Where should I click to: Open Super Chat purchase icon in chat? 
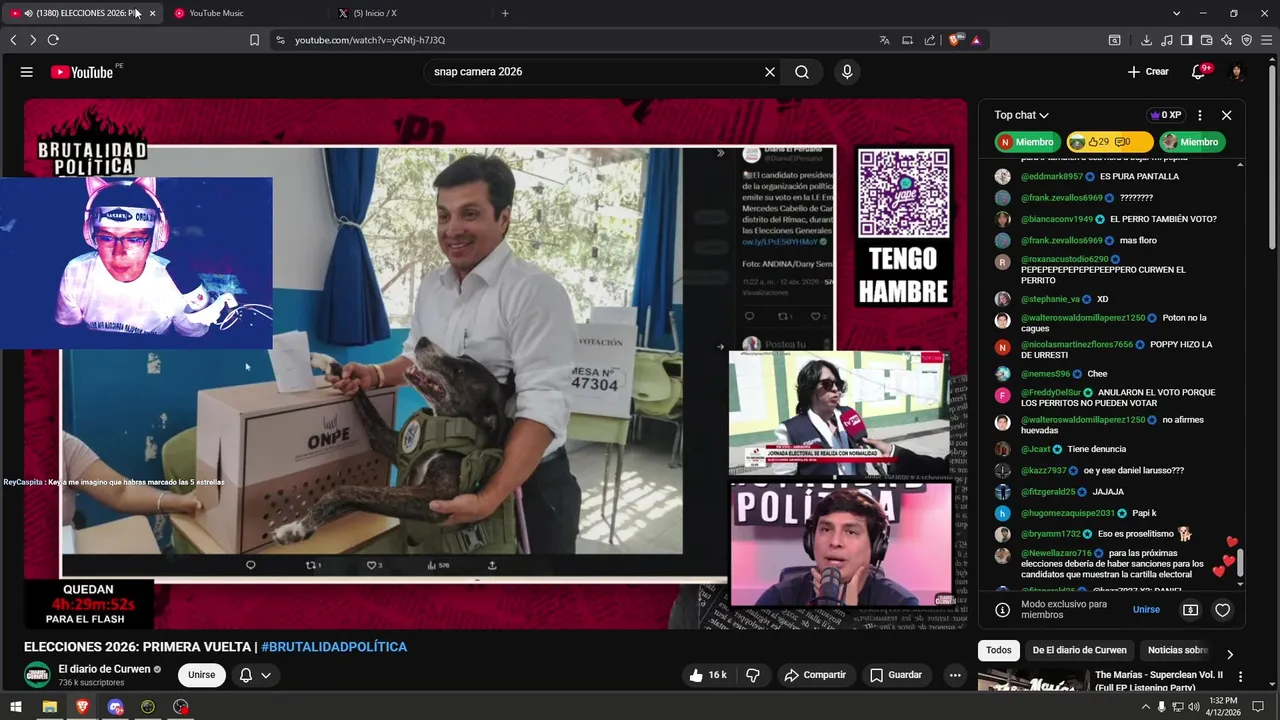click(1190, 610)
